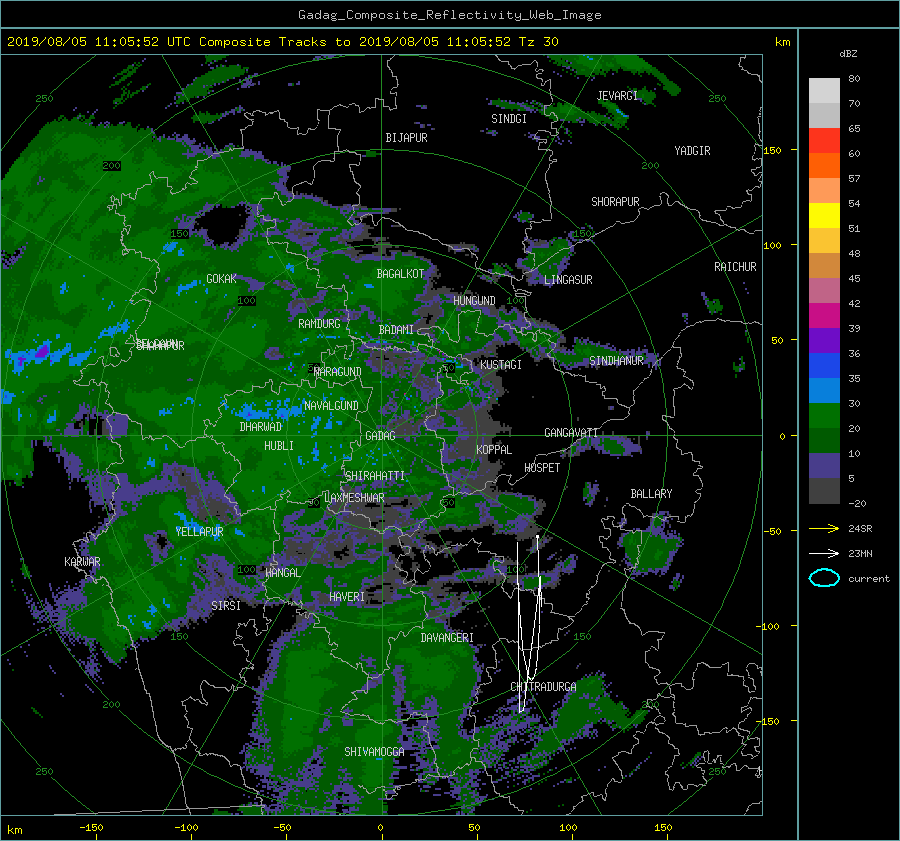This screenshot has width=900, height=841.
Task: Pick the bright green 30 dBZ swatch
Action: coord(824,416)
